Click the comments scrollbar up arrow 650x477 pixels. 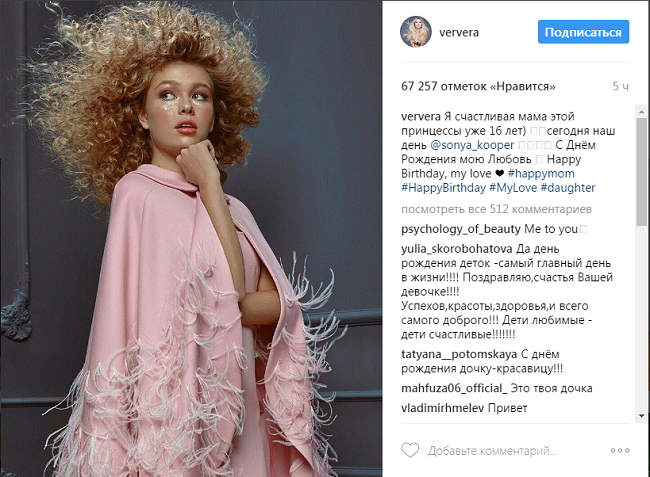641,111
